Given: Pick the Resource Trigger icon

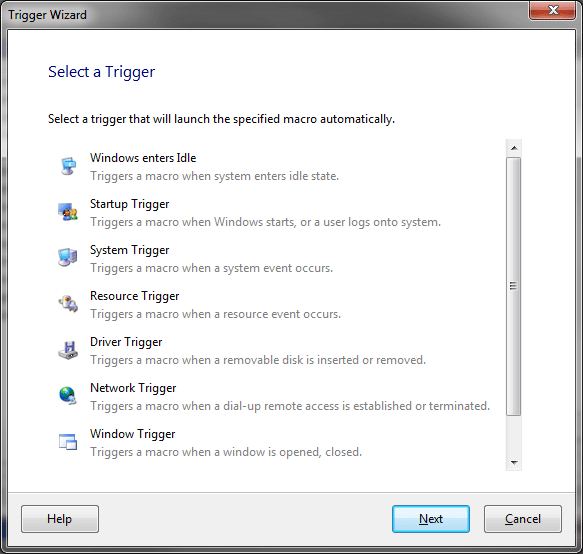Looking at the screenshot, I should pyautogui.click(x=68, y=304).
